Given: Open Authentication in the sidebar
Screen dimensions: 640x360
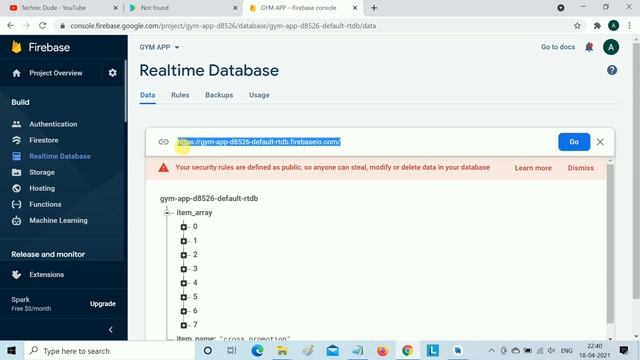Looking at the screenshot, I should (x=53, y=124).
